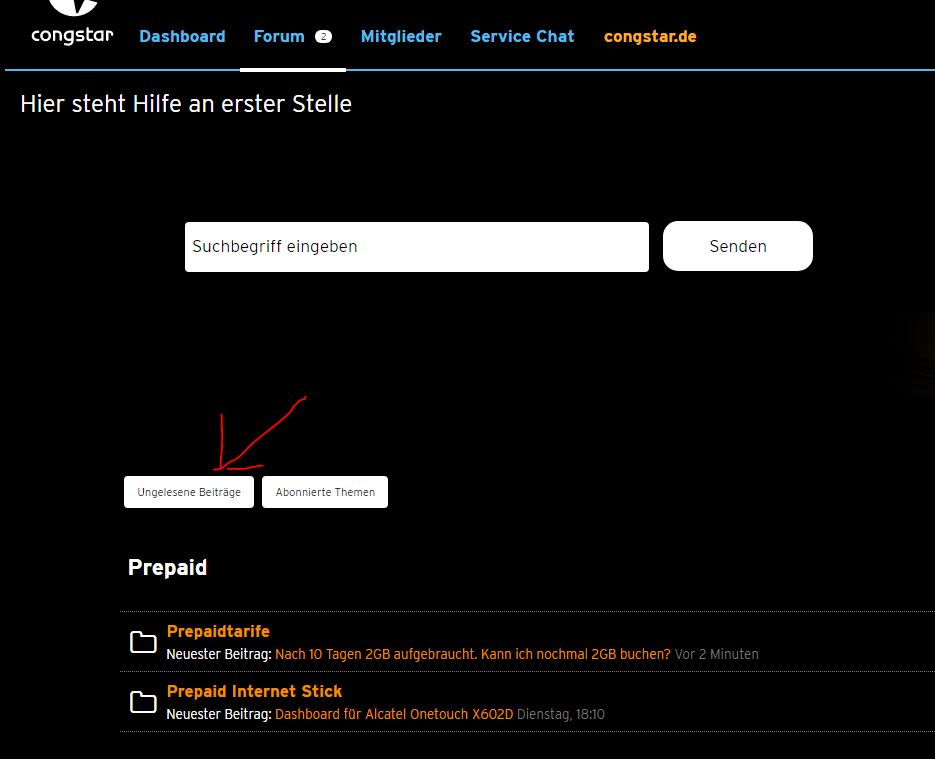Open the Alcatel Onetouch X602D dashboard post

393,714
